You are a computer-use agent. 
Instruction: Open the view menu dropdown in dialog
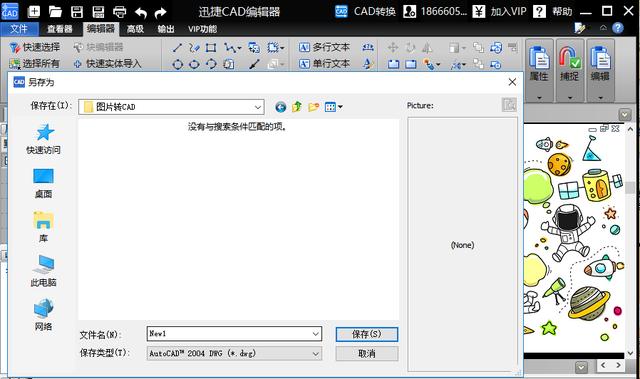(x=333, y=107)
